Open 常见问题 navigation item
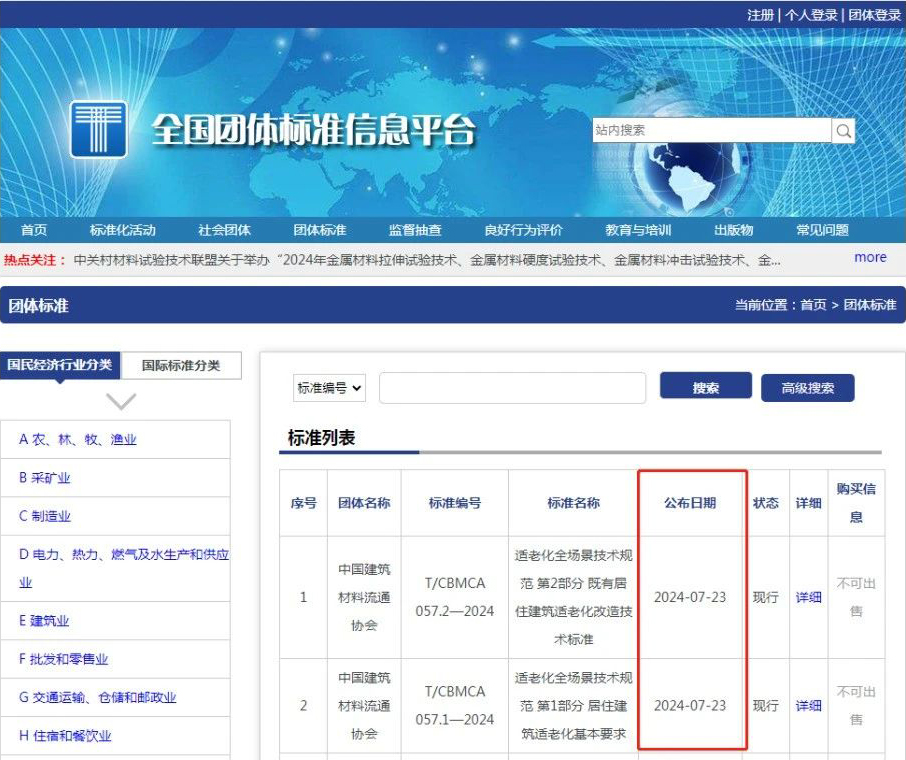The height and width of the screenshot is (760, 906). click(x=822, y=230)
